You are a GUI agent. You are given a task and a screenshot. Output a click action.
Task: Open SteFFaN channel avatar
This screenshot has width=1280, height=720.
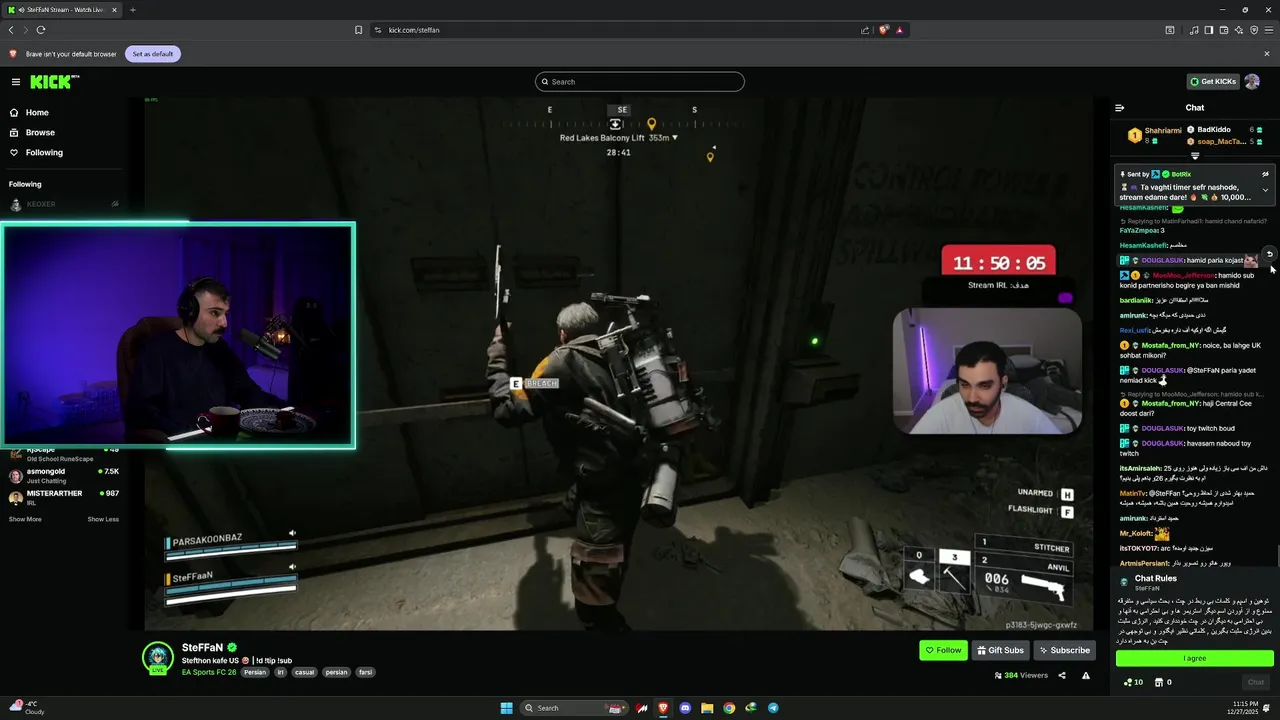(157, 657)
